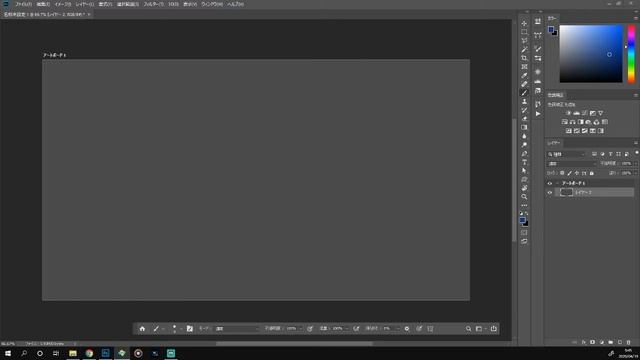Viewport: 640px width, 360px height.
Task: Select the Gradient tool
Action: (524, 127)
